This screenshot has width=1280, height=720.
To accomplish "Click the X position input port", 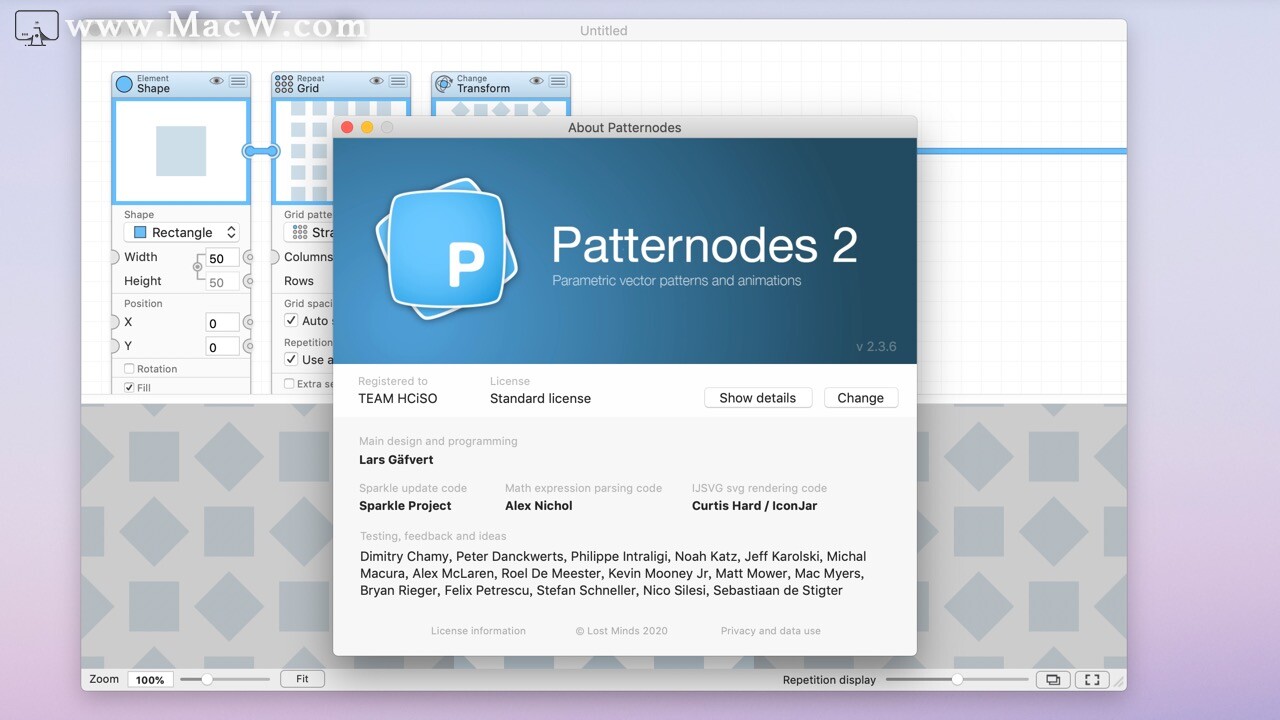I will [x=114, y=322].
